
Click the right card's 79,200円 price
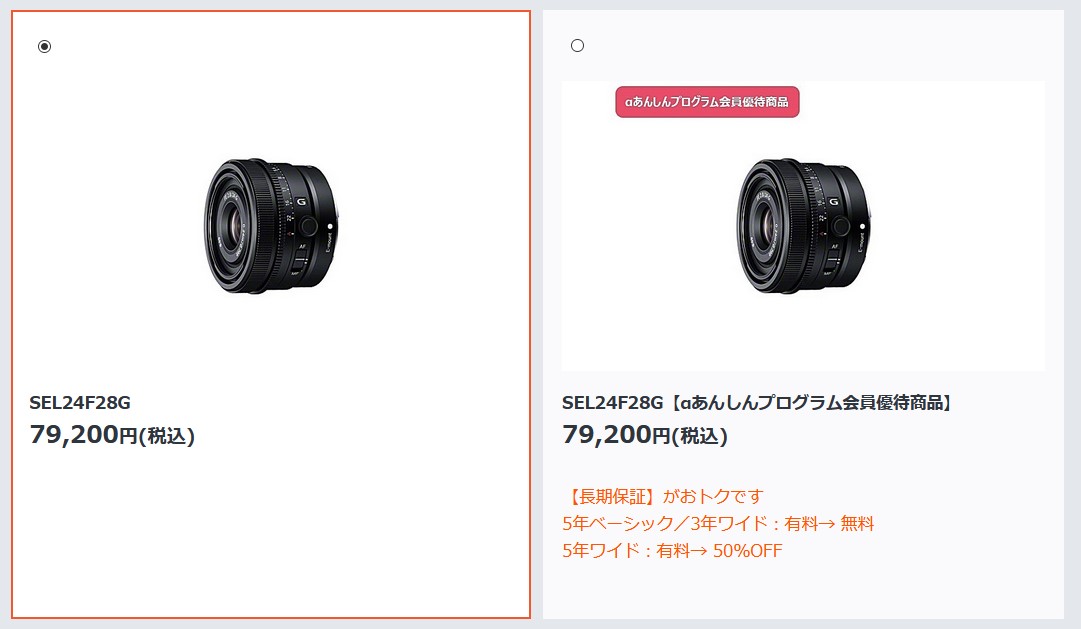(x=645, y=435)
